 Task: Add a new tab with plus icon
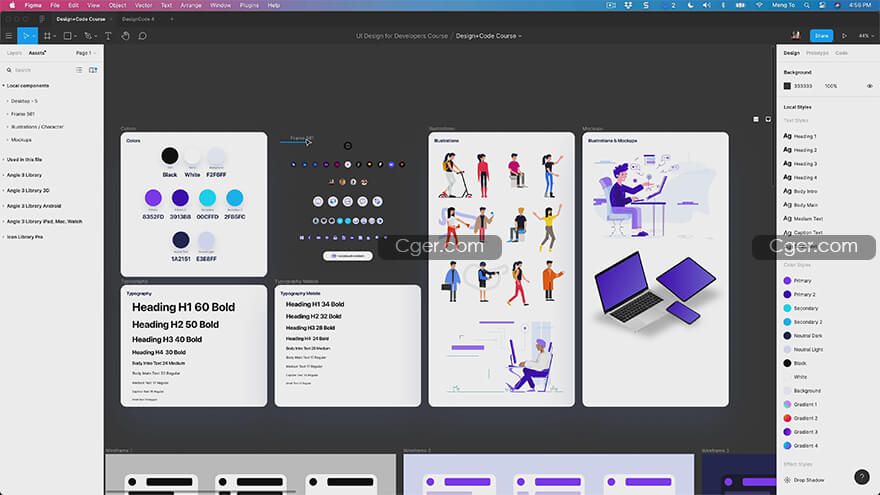pos(172,19)
